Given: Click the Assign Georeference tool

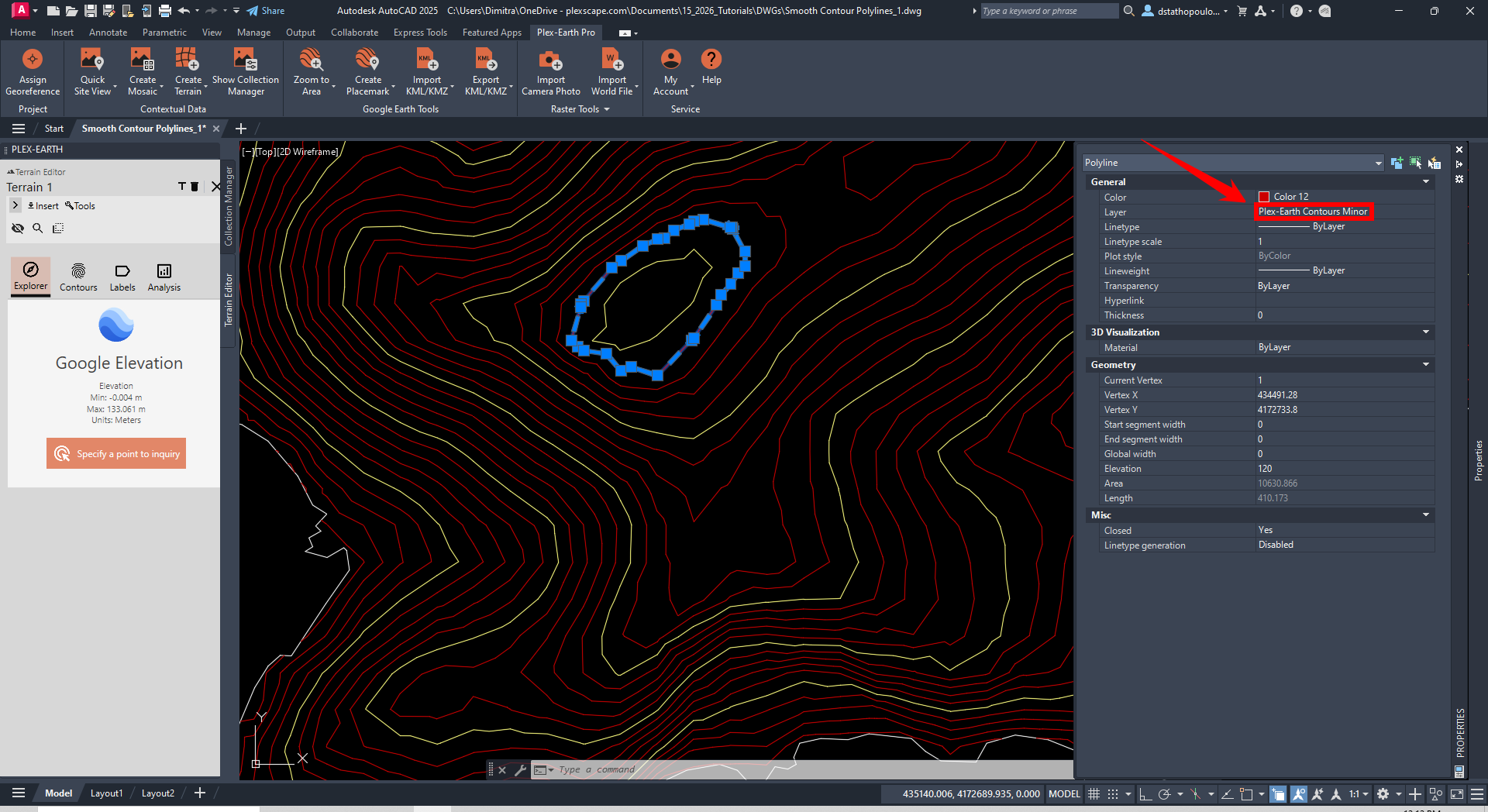Looking at the screenshot, I should click(33, 71).
